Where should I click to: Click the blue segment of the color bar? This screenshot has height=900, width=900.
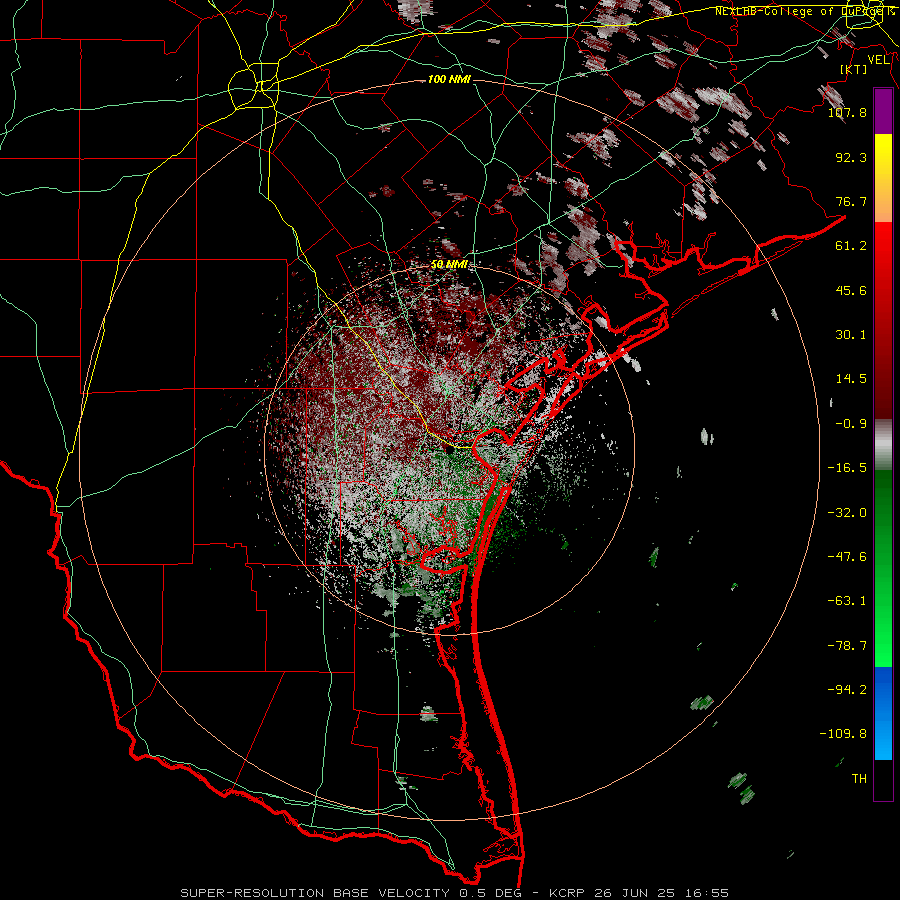point(883,712)
